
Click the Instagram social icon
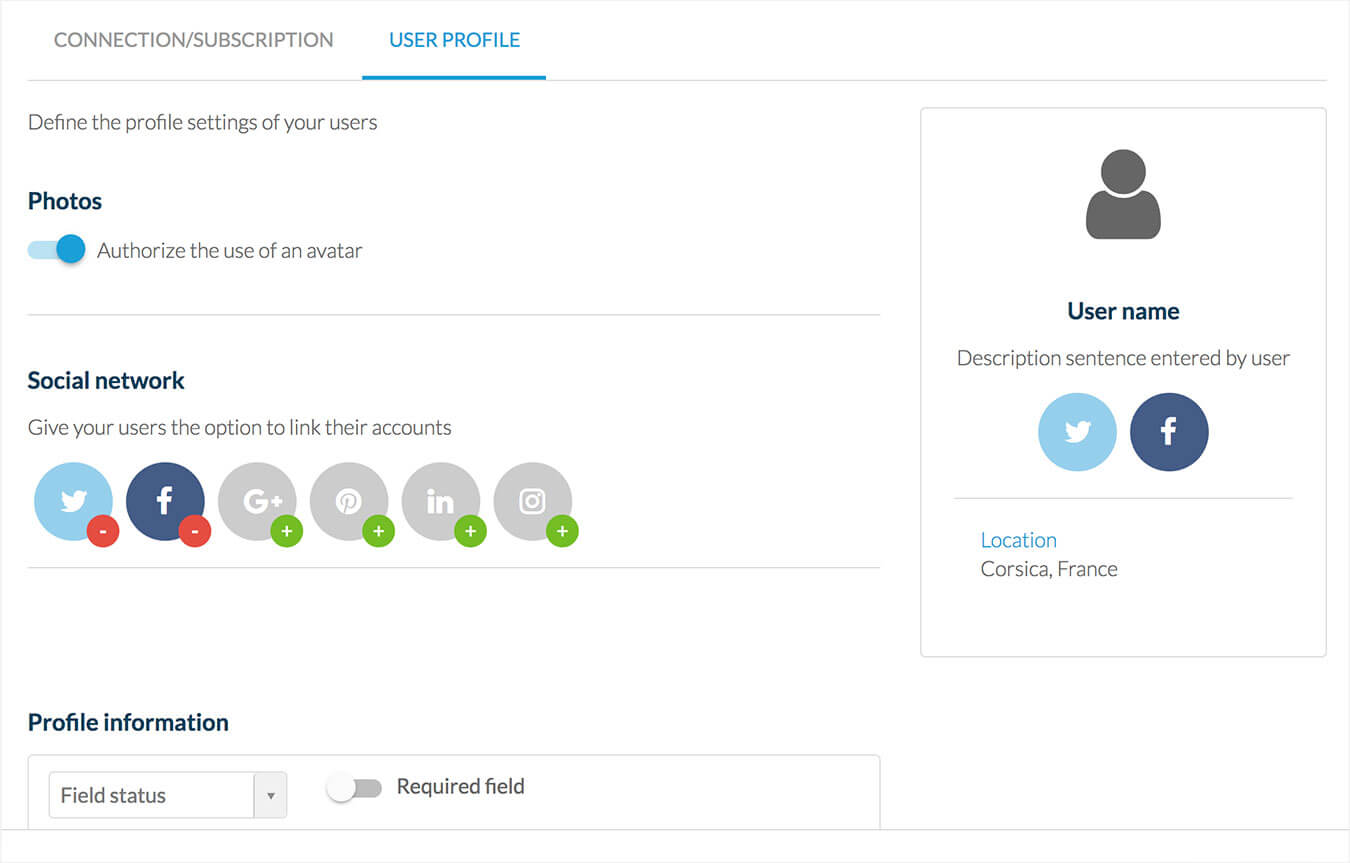(x=532, y=501)
